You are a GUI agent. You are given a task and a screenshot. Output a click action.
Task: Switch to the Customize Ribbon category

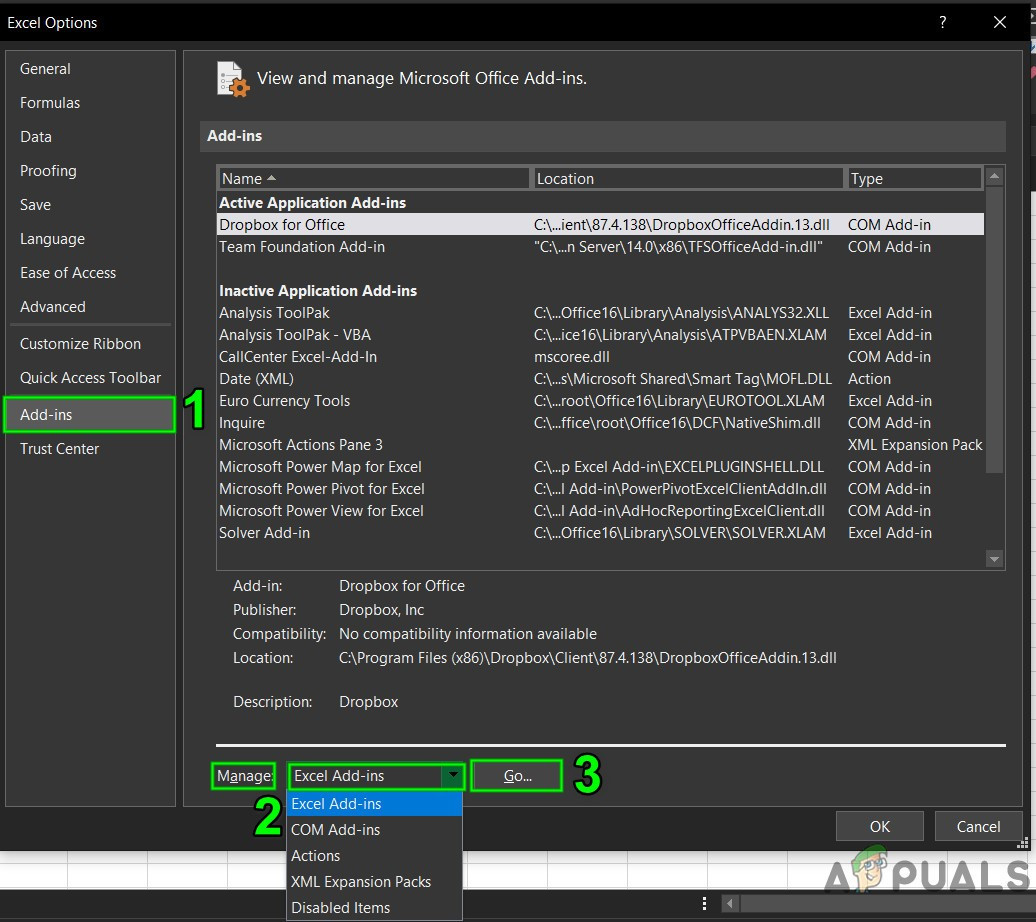click(81, 344)
